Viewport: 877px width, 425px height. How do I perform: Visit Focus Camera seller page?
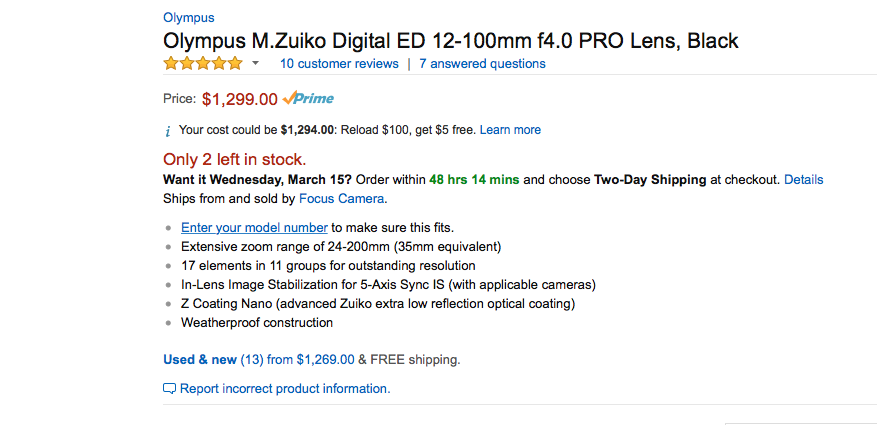click(342, 199)
